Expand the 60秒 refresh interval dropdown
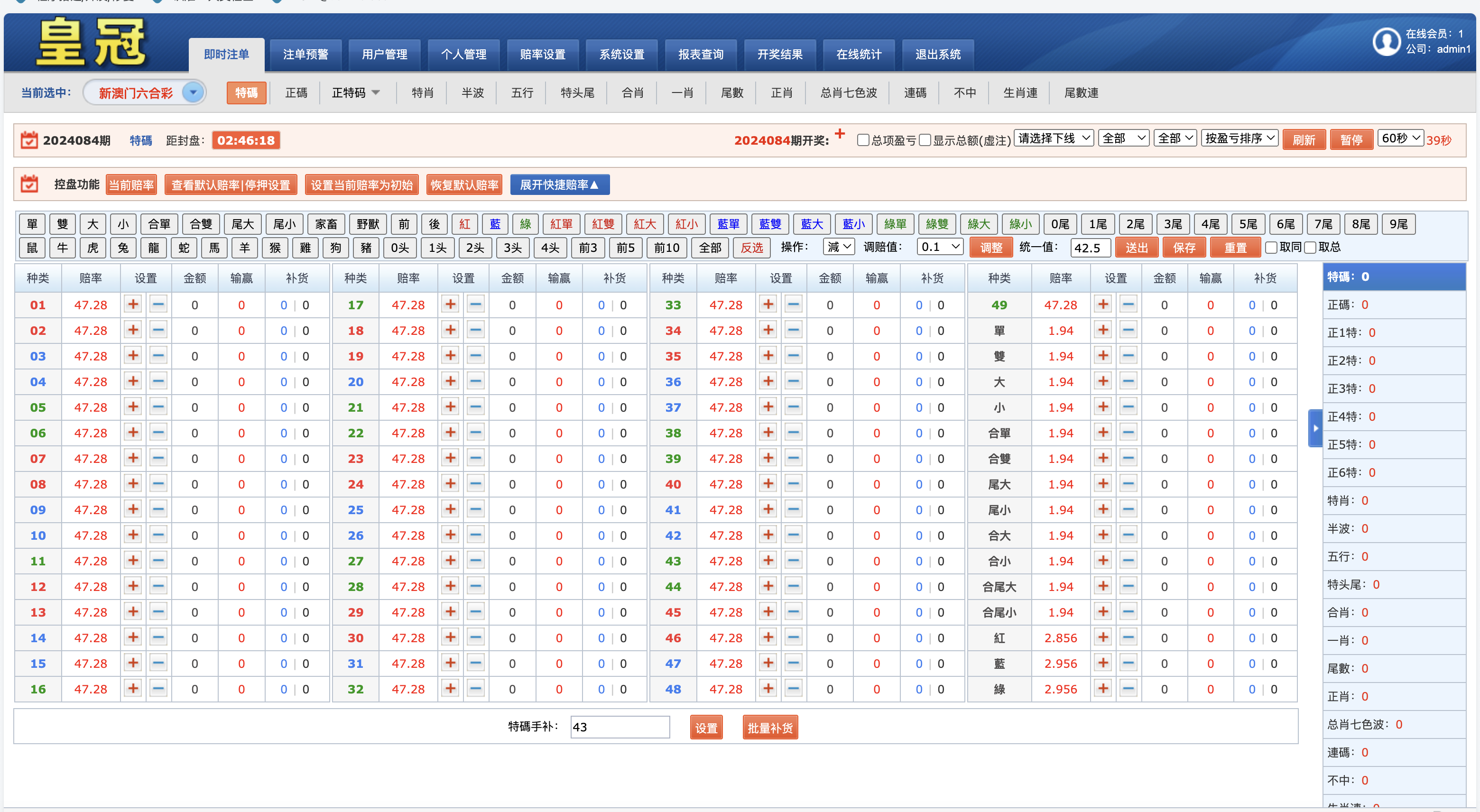The image size is (1480, 812). [x=1399, y=138]
